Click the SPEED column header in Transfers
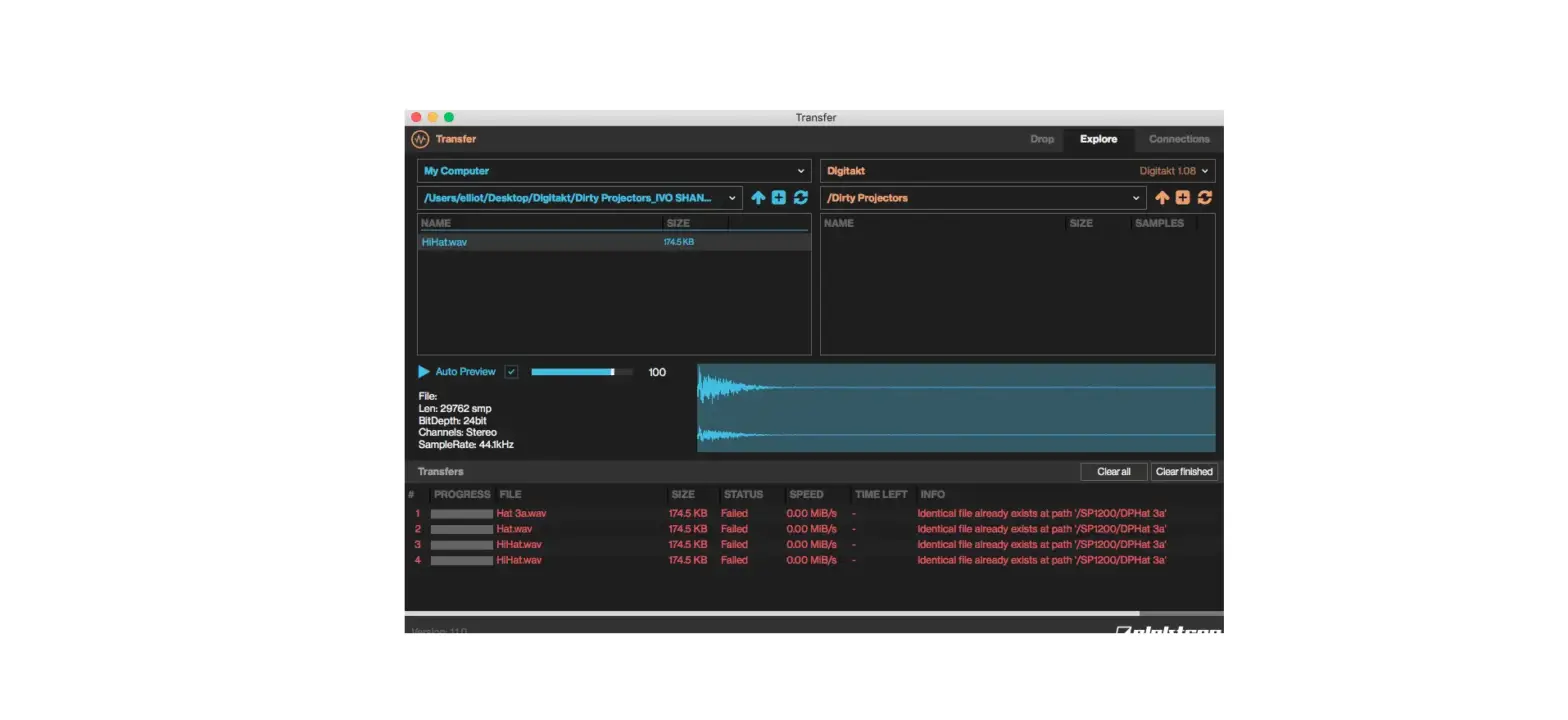This screenshot has height=720, width=1568. pyautogui.click(x=806, y=494)
